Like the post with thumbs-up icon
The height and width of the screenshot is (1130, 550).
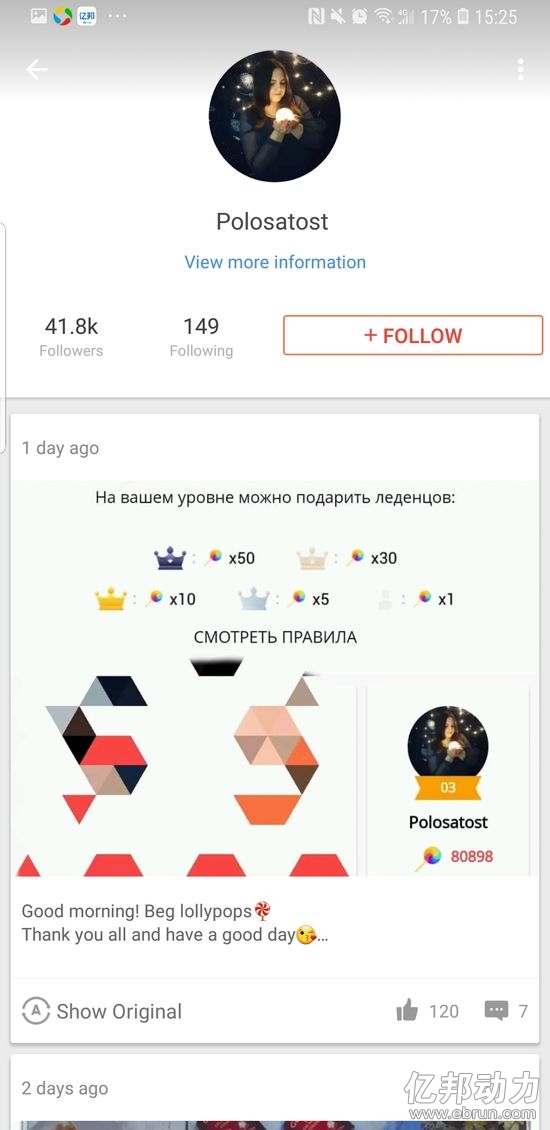[407, 1011]
